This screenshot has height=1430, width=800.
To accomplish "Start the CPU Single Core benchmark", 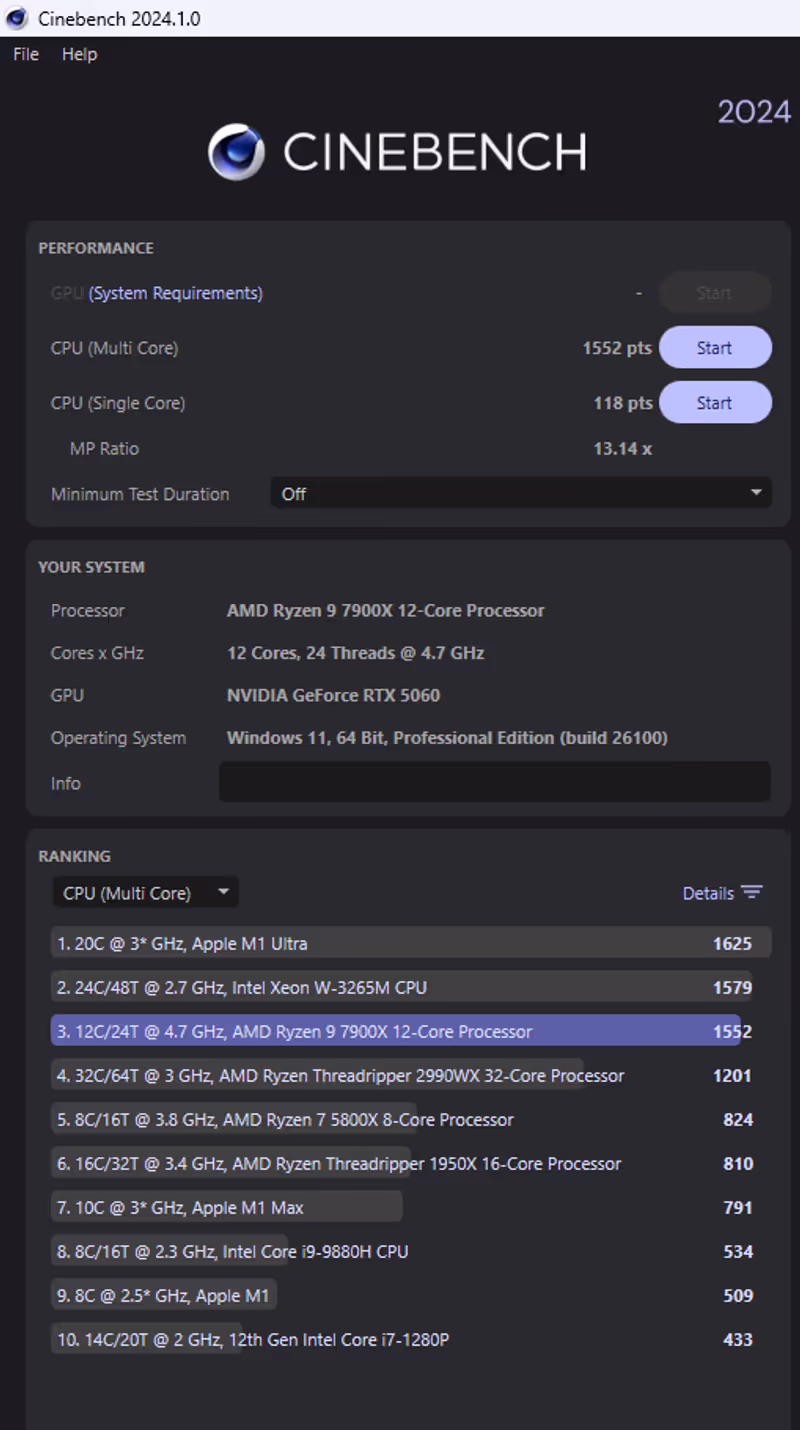I will point(714,403).
